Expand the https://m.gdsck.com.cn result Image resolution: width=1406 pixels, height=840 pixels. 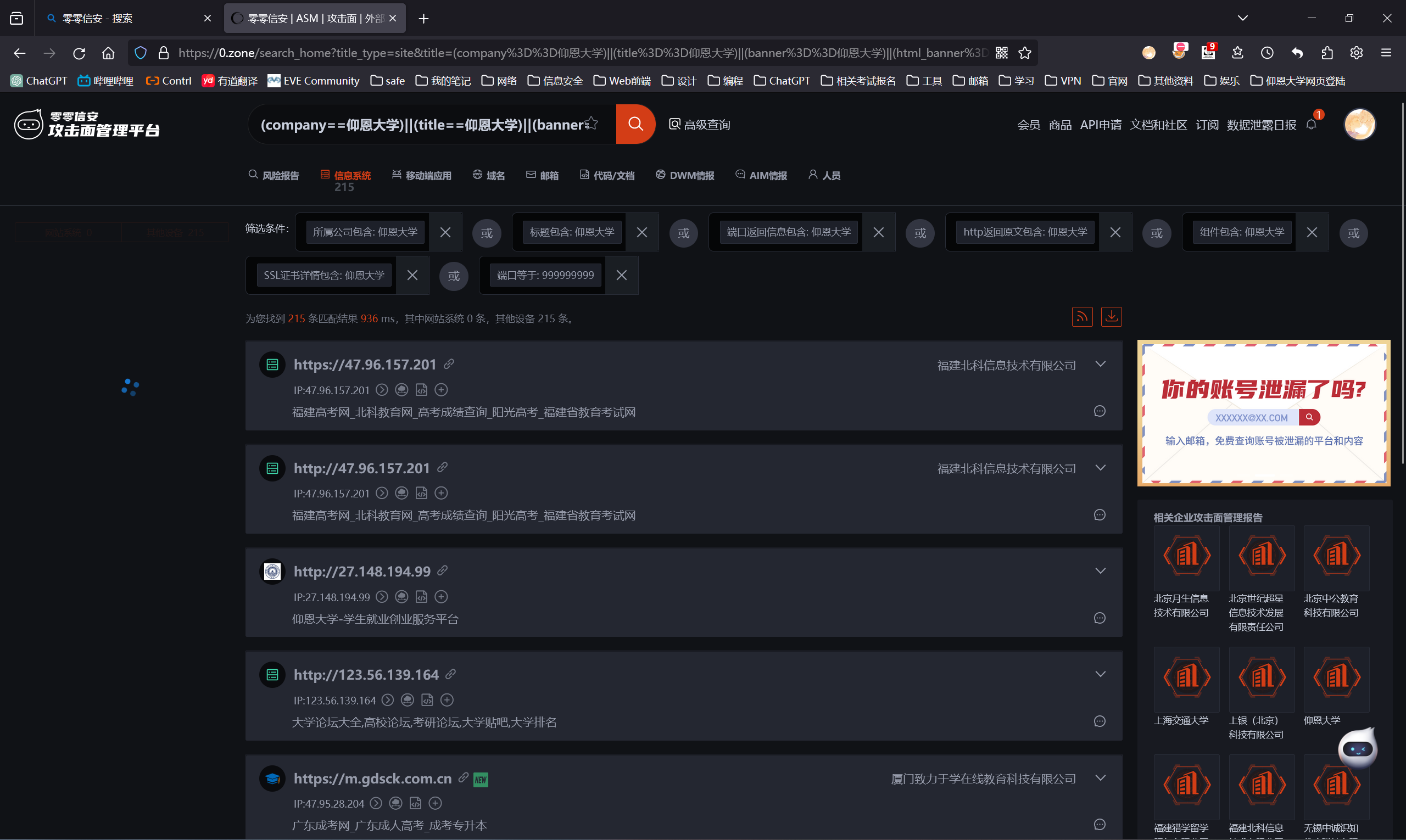[x=1100, y=778]
